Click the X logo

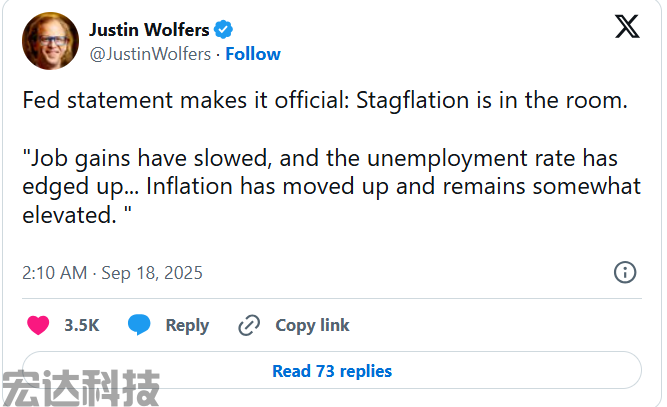pyautogui.click(x=626, y=27)
